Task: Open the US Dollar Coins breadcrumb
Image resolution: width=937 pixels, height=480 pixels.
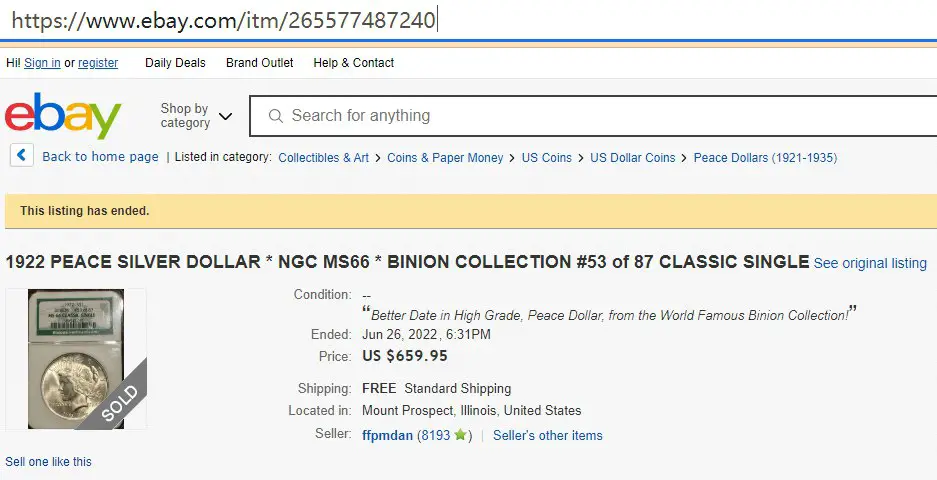Action: (x=633, y=158)
